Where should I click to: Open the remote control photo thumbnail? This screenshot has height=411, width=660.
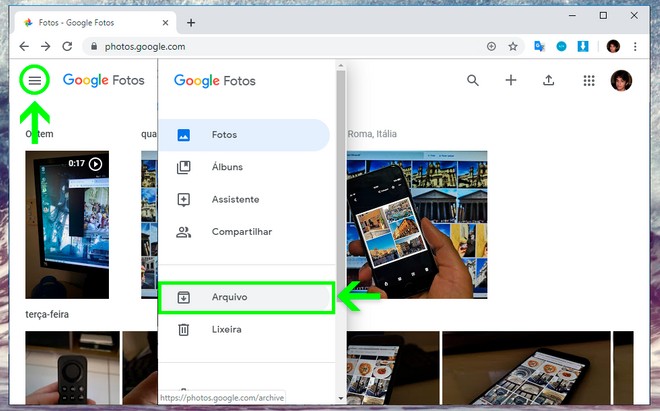click(72, 368)
